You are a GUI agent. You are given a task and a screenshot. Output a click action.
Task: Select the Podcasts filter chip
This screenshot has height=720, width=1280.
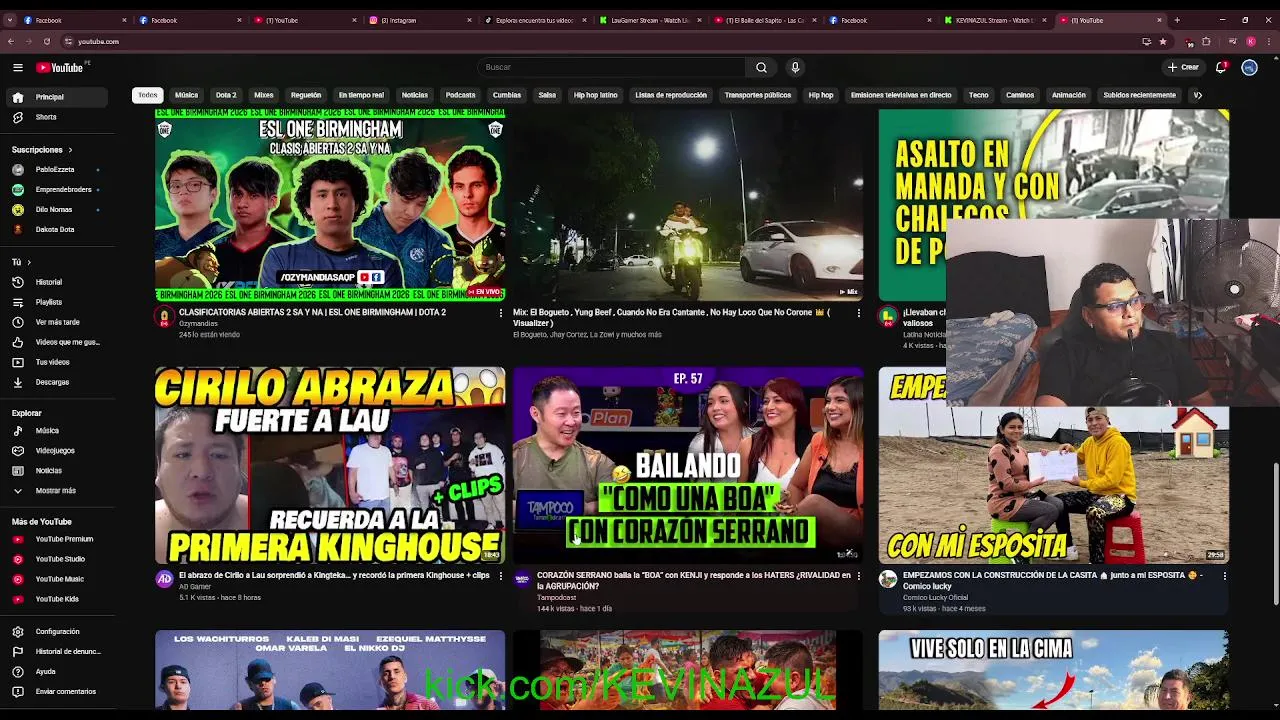coord(460,95)
